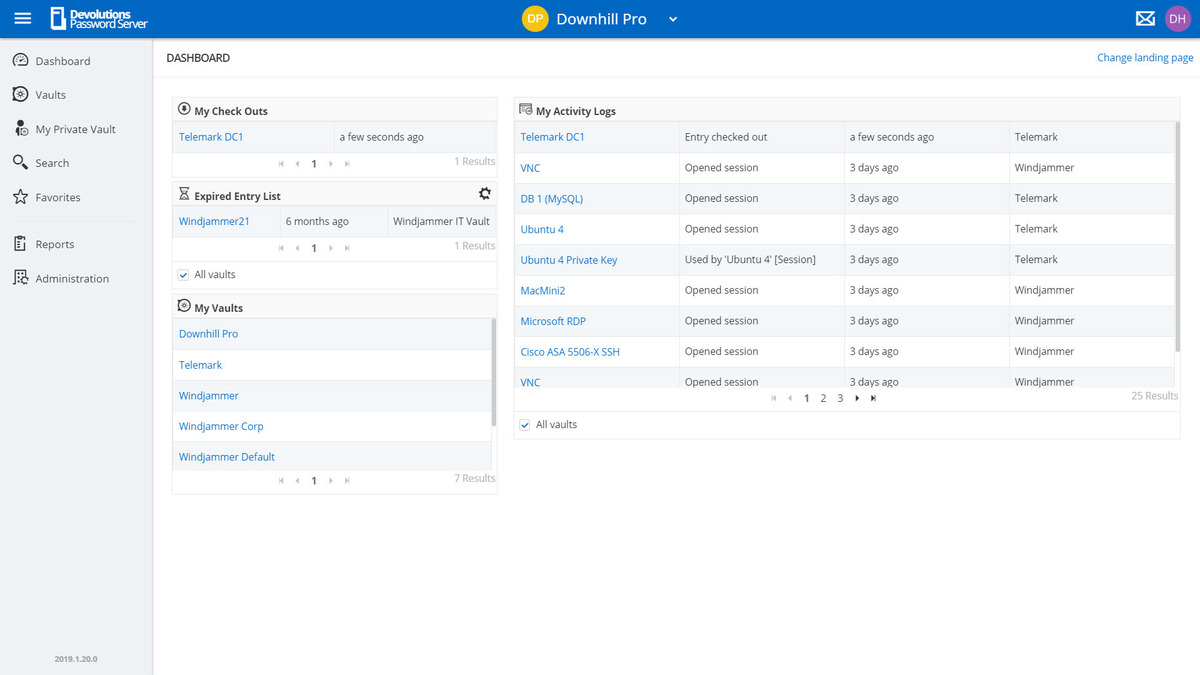Open Telemark DC1 in My Activity Logs
Image resolution: width=1200 pixels, height=675 pixels.
coord(553,137)
